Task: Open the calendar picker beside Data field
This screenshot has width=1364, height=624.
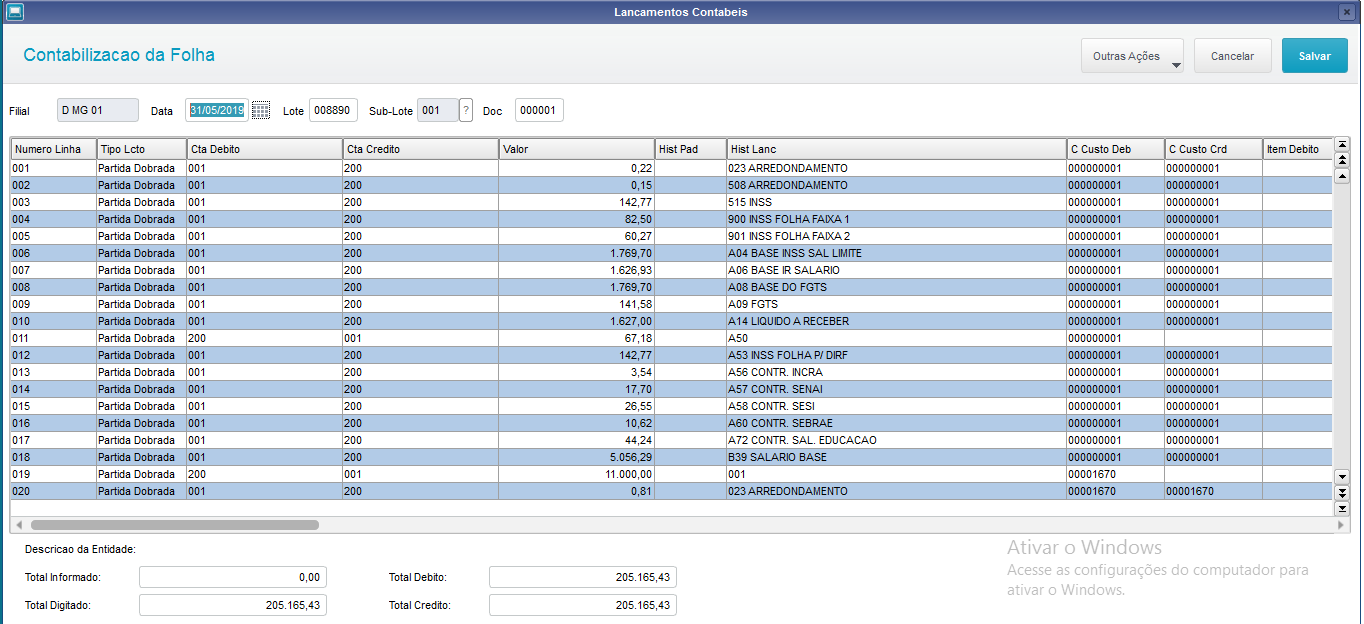Action: point(261,110)
